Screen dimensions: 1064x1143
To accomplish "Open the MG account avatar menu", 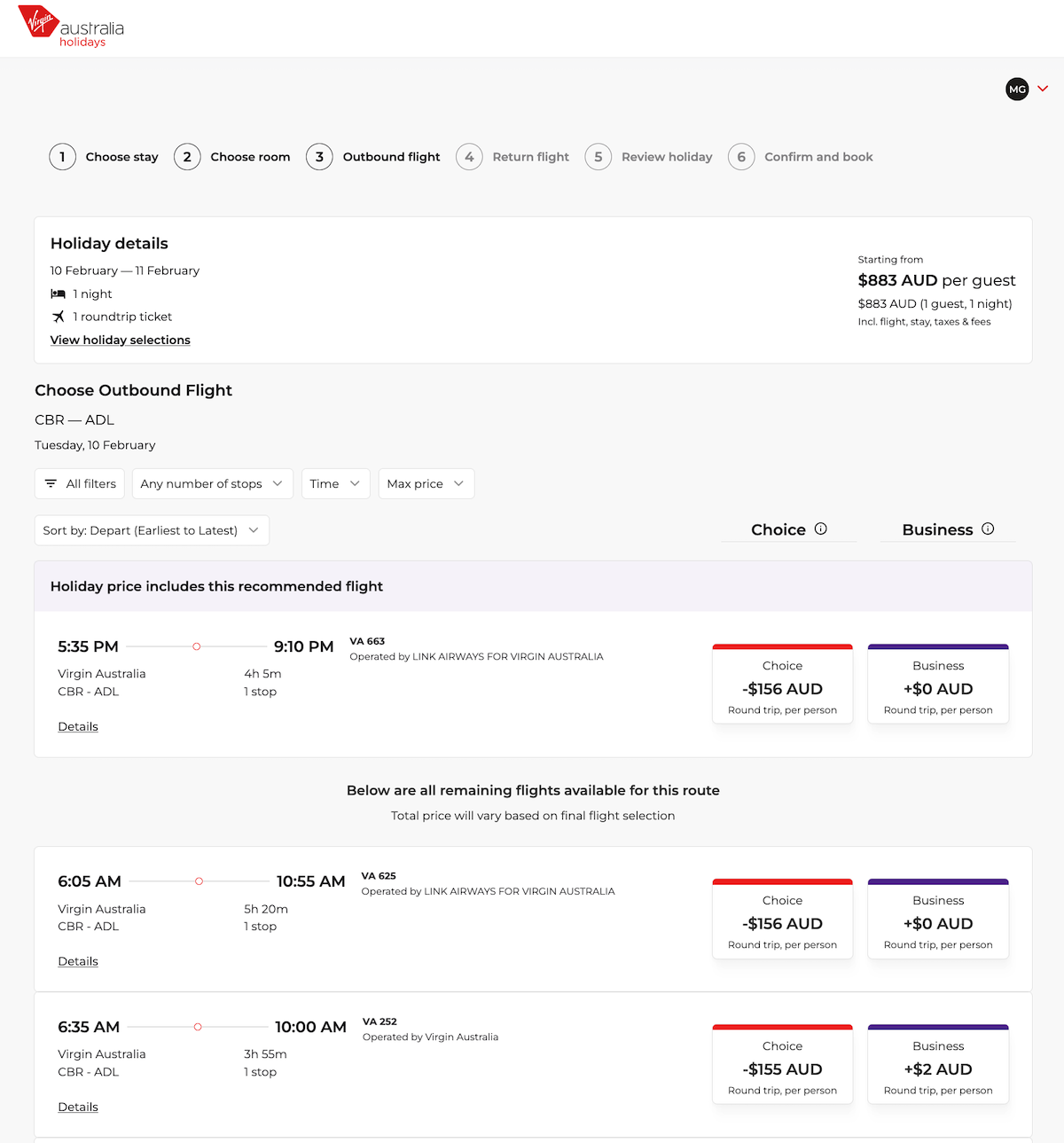I will 1017,89.
